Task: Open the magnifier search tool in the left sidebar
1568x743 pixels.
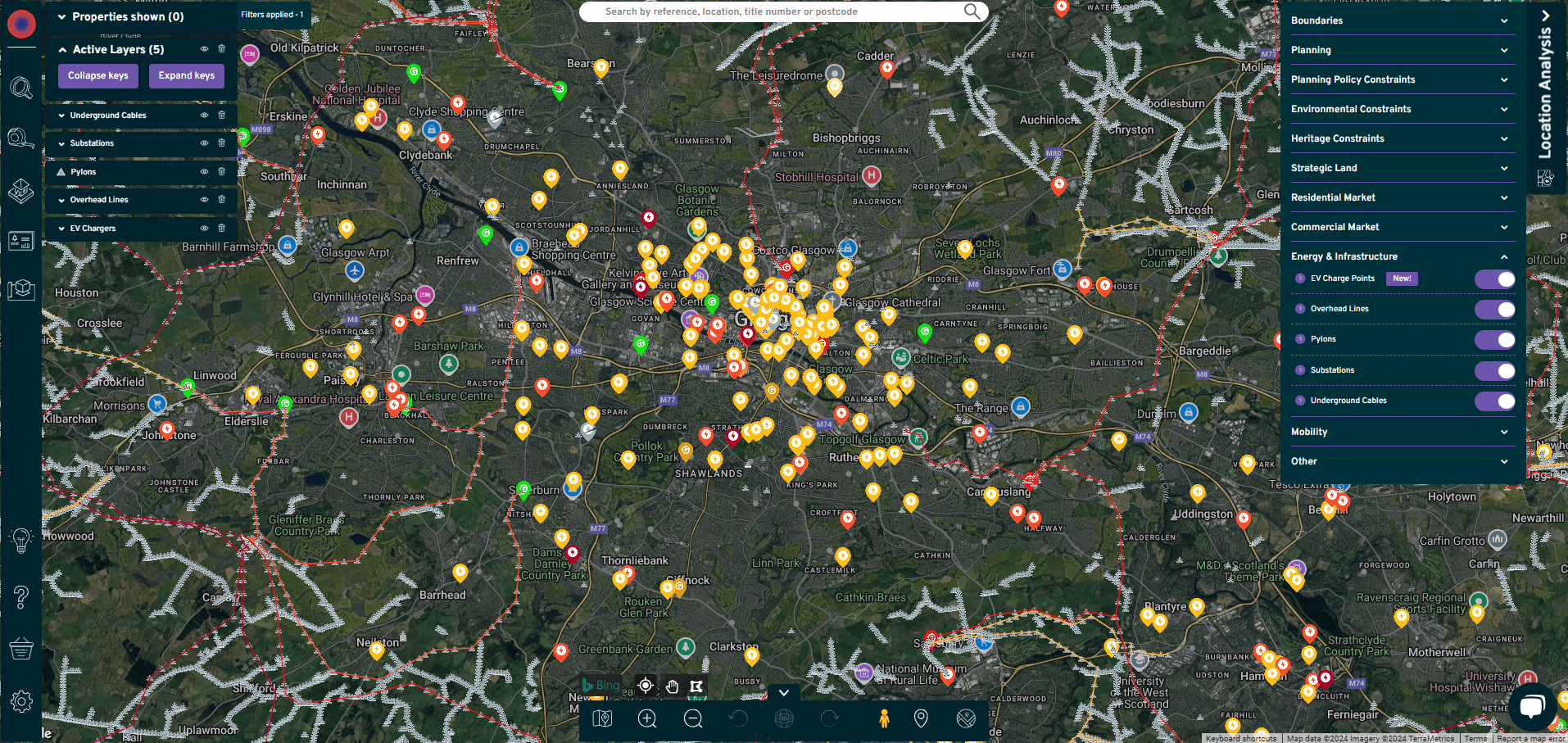Action: click(21, 88)
